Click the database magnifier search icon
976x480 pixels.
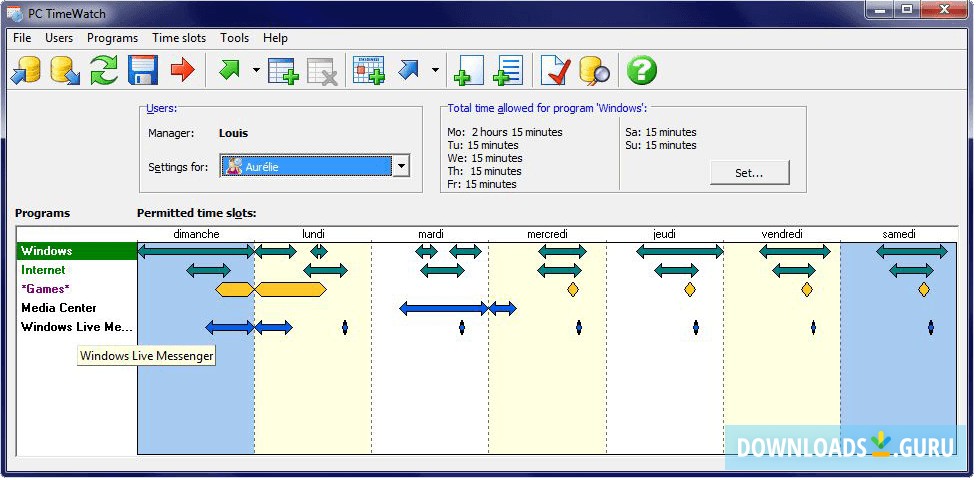(x=594, y=70)
